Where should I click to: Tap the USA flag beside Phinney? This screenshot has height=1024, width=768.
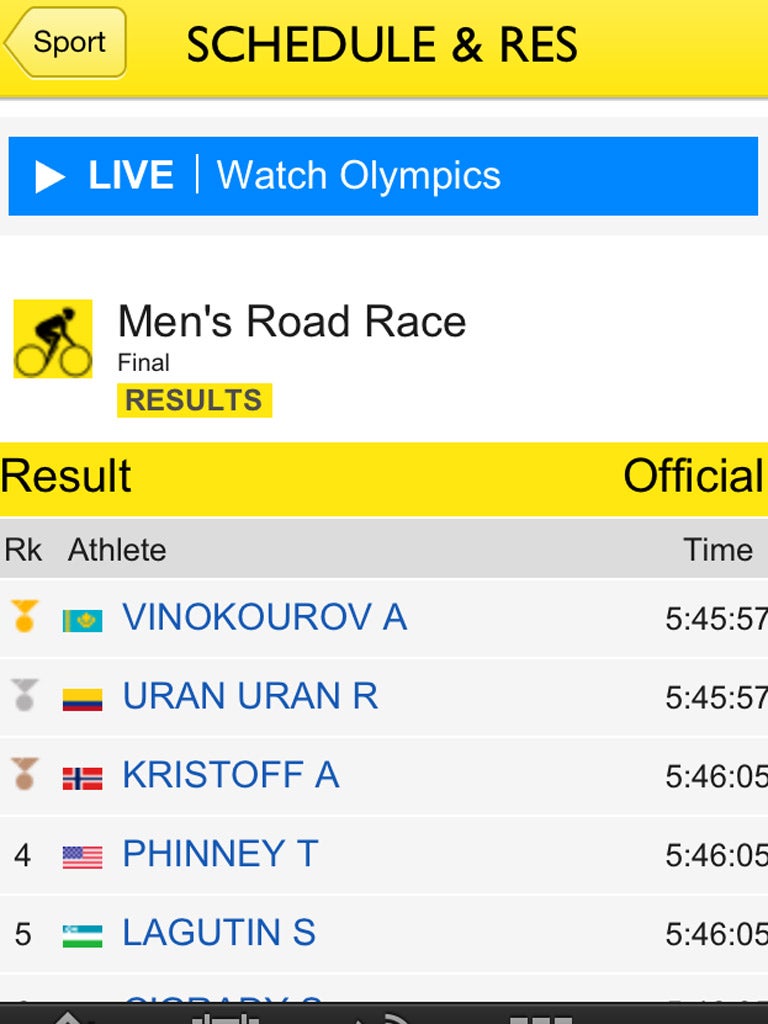click(82, 856)
